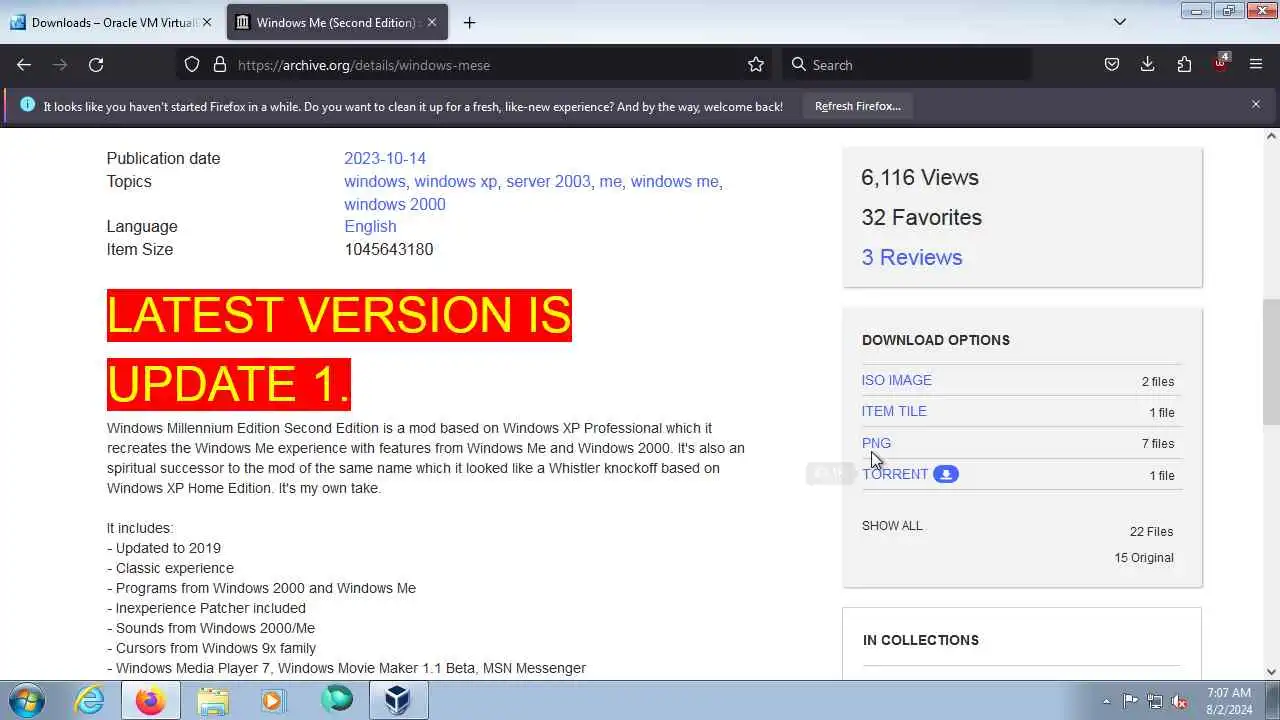Click the page vertical scrollbar thumb
This screenshot has width=1280, height=720.
tap(1272, 362)
